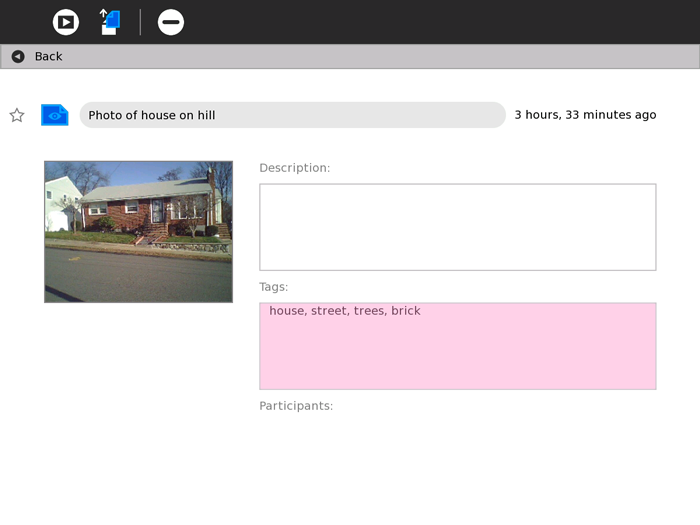Click the 'Description:' label
Image resolution: width=700 pixels, height=525 pixels.
point(295,168)
